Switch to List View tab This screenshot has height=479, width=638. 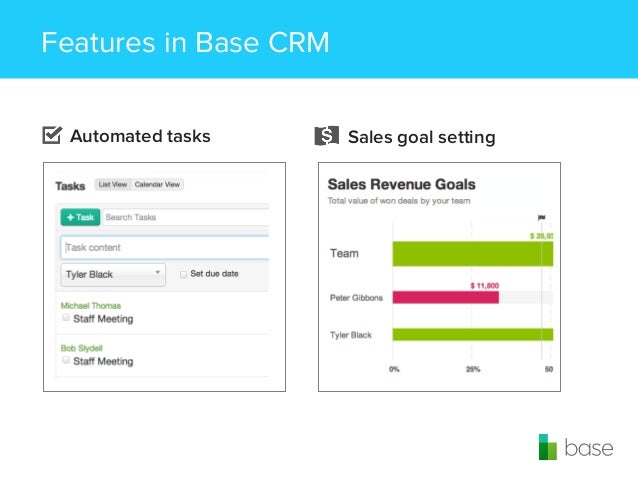click(113, 184)
